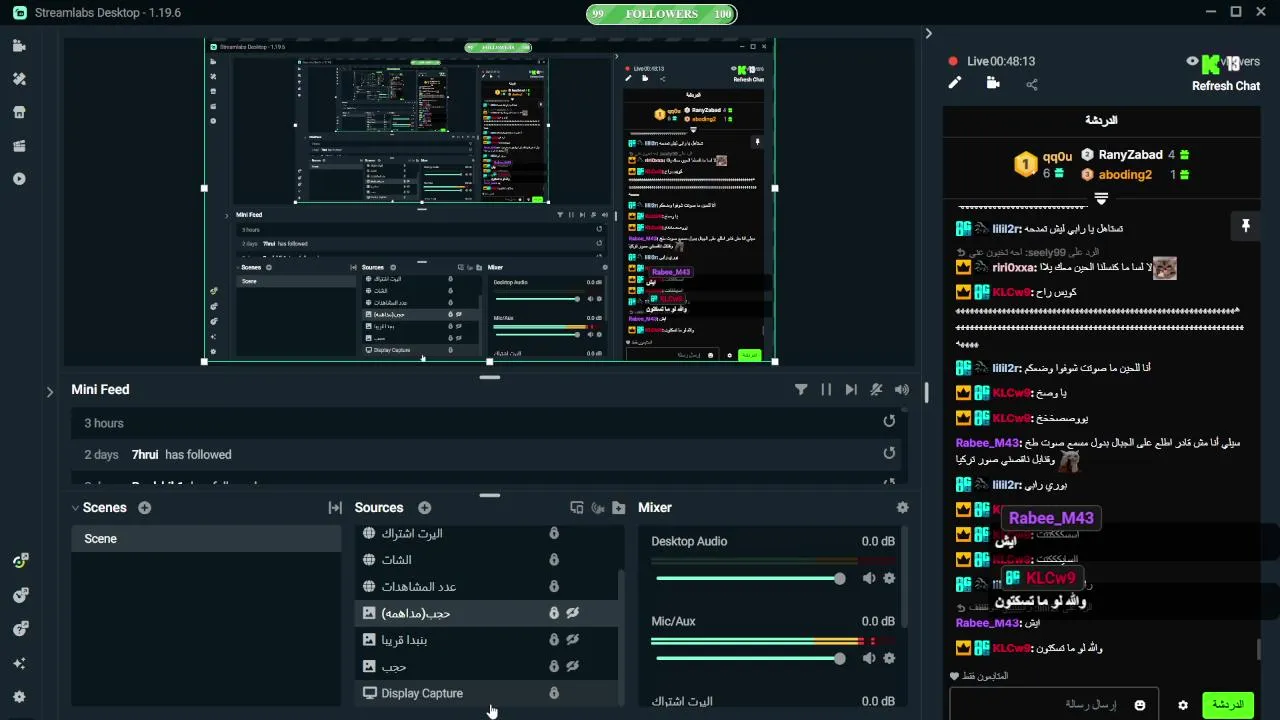
Task: Open chat settings gear icon
Action: click(x=1183, y=705)
